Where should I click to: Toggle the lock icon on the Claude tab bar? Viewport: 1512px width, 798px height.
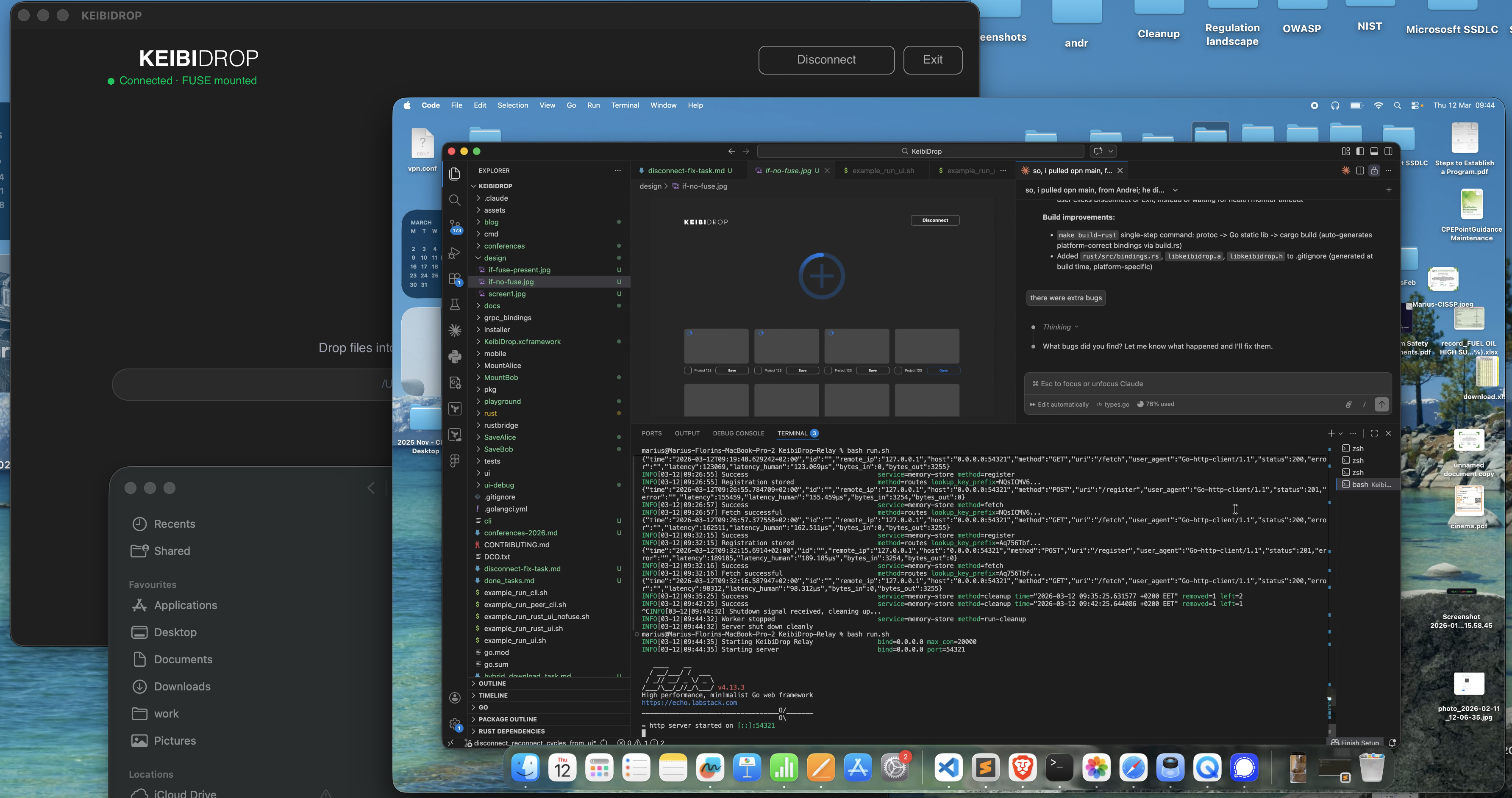click(1374, 171)
